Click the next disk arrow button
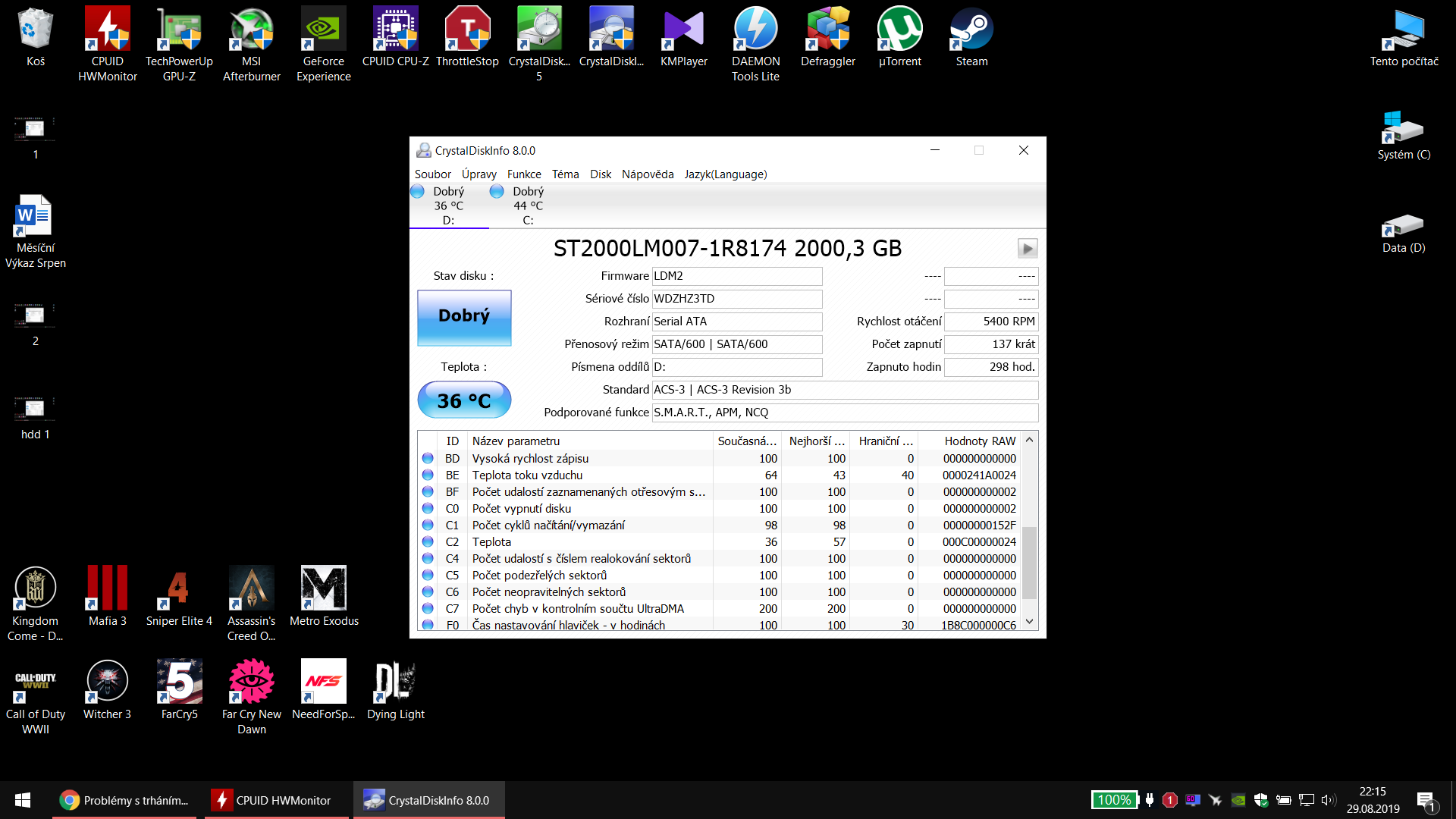This screenshot has width=1456, height=819. pos(1027,249)
